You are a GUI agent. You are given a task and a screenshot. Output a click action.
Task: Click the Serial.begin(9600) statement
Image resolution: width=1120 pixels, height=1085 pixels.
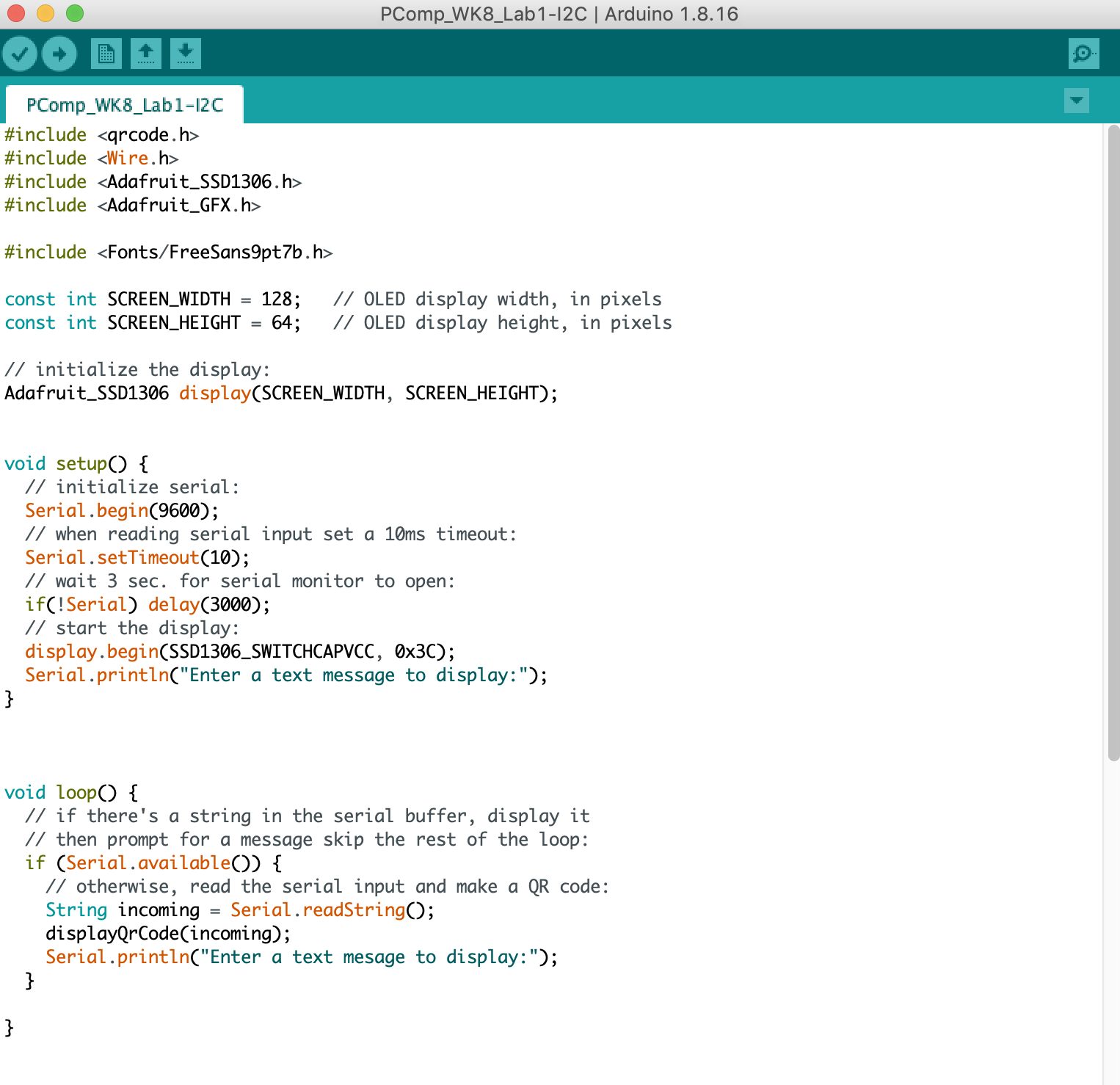coord(122,511)
